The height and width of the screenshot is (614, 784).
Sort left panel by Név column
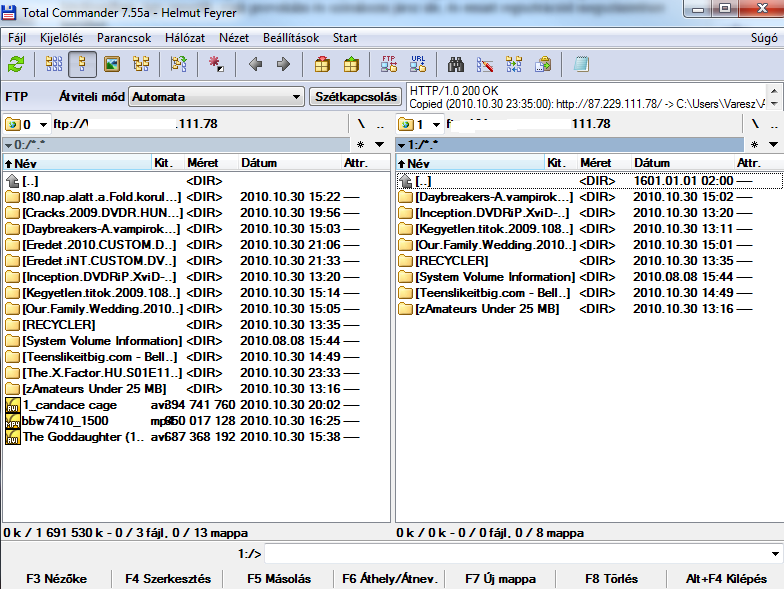click(78, 163)
